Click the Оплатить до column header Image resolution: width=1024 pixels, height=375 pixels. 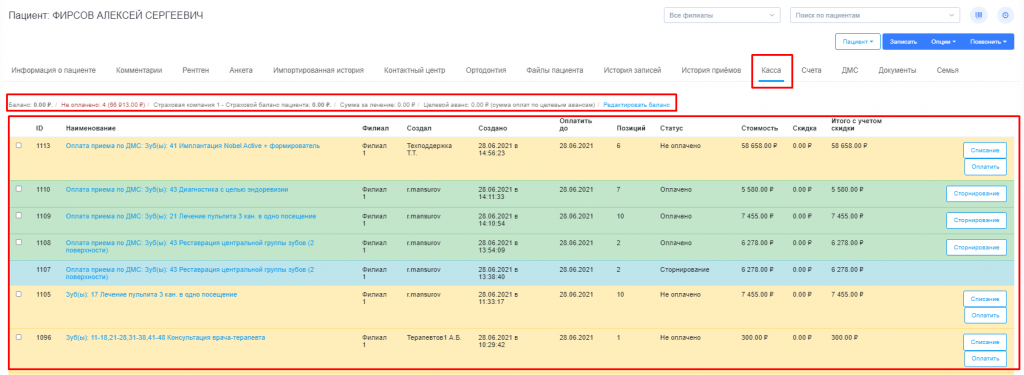[x=575, y=124]
